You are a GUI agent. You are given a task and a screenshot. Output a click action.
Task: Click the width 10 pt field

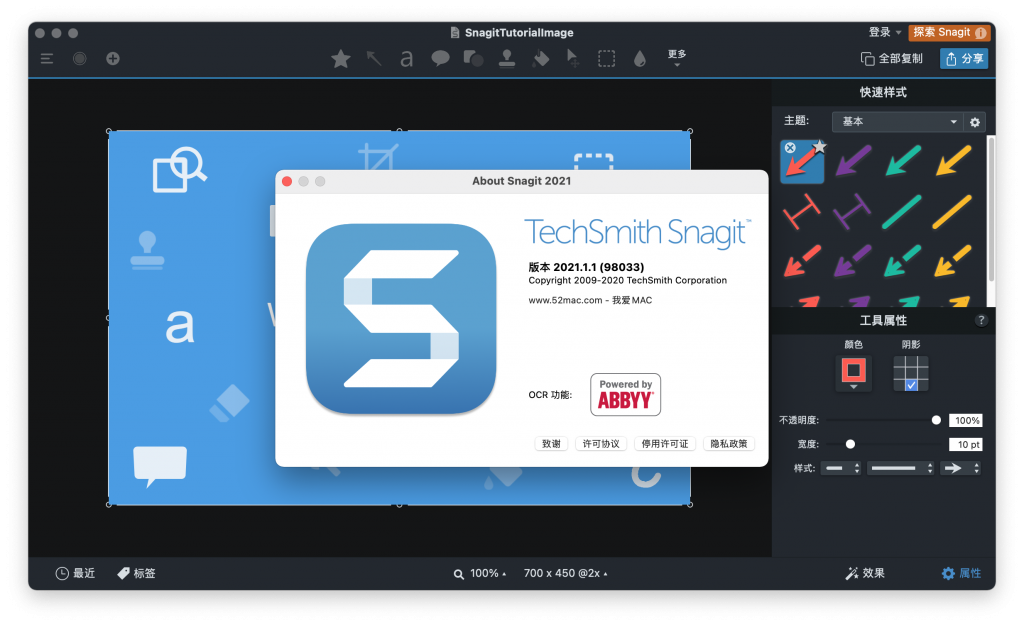[x=966, y=444]
